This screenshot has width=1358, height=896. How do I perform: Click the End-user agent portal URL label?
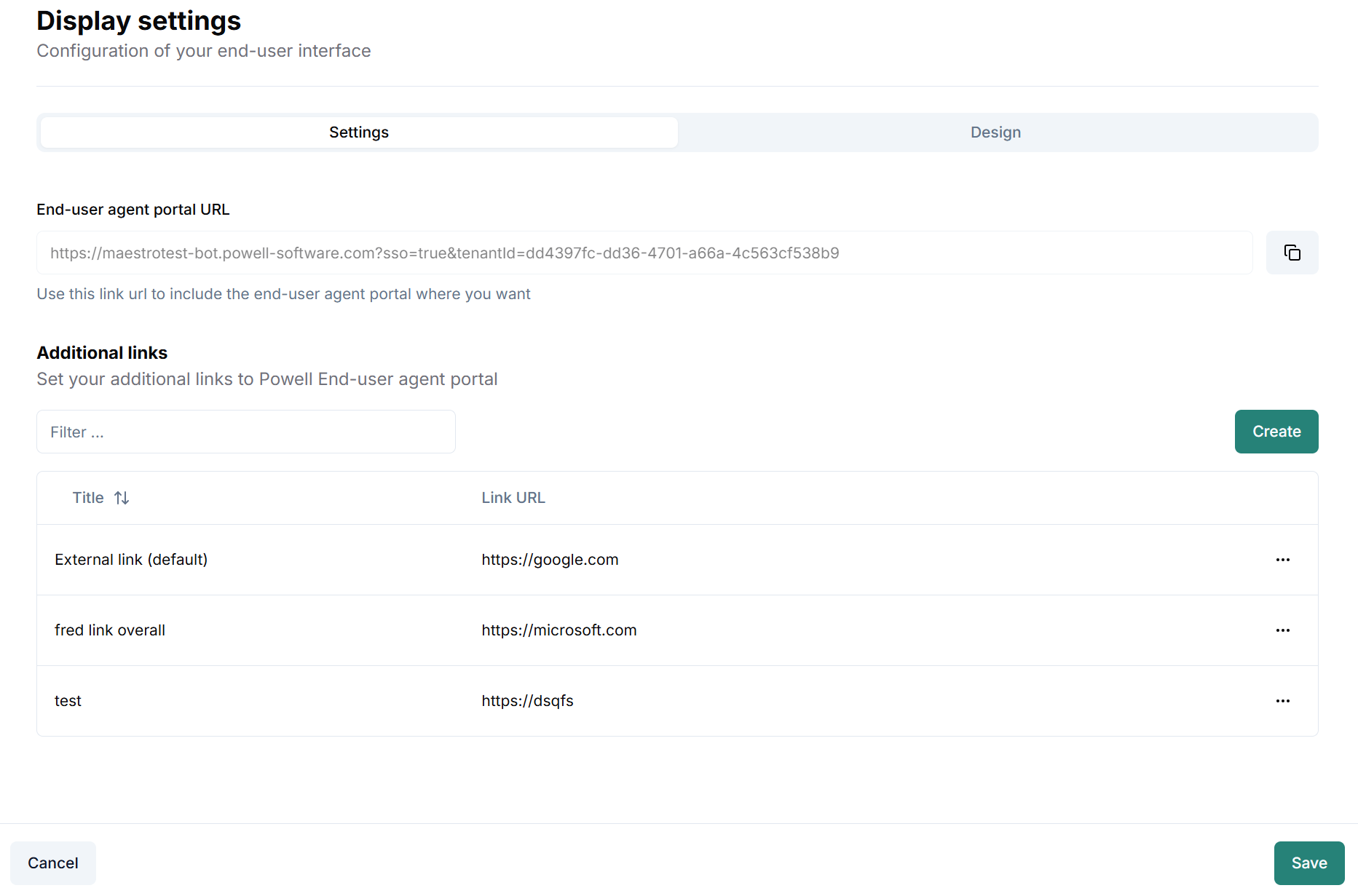tap(133, 210)
